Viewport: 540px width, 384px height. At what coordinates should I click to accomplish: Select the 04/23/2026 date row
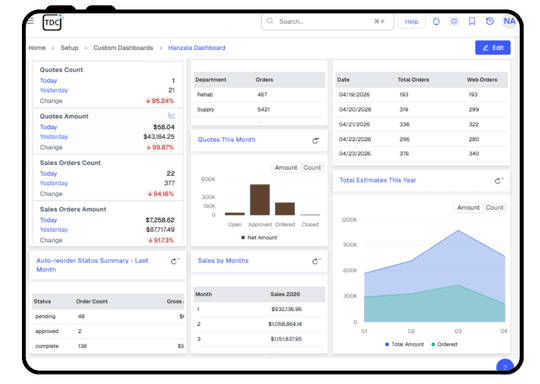tap(422, 154)
